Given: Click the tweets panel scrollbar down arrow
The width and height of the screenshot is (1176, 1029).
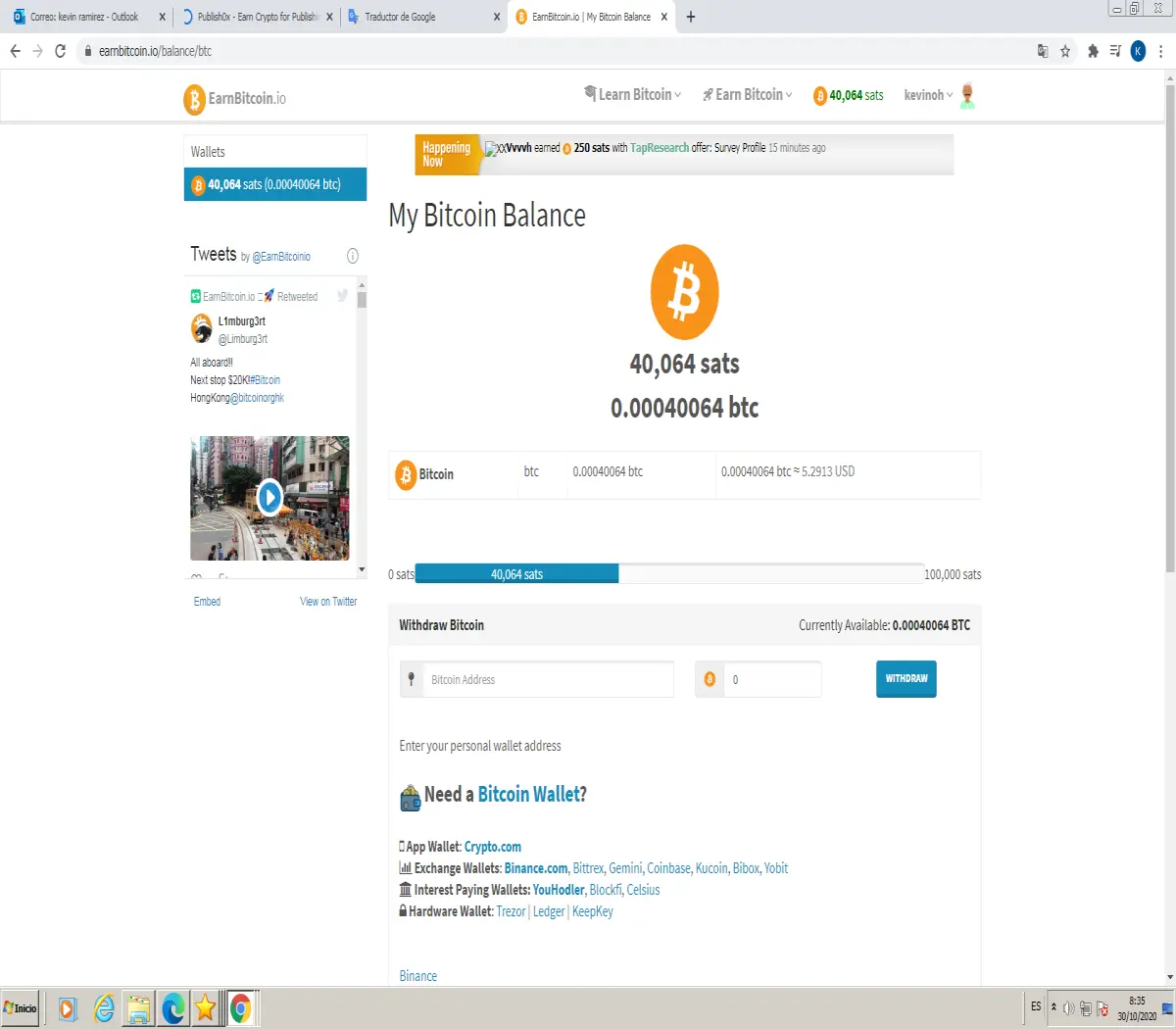Looking at the screenshot, I should [362, 569].
